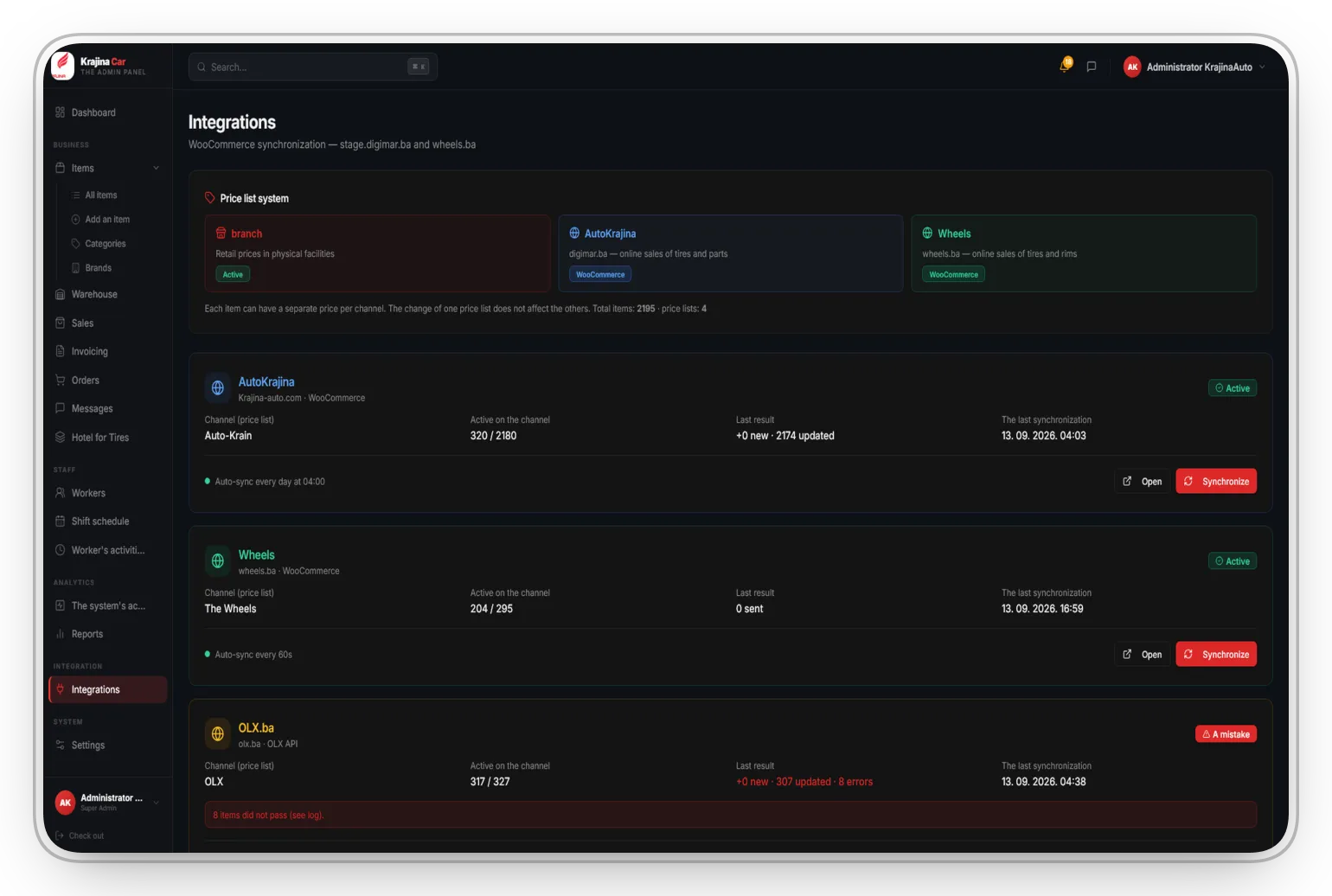Image resolution: width=1332 pixels, height=896 pixels.
Task: Click the AK avatar in top header
Action: point(1132,67)
